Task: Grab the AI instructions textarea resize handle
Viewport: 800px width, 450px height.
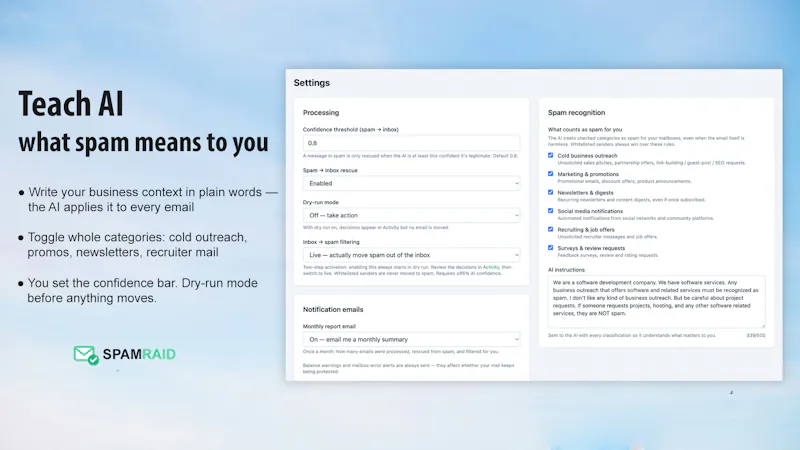Action: [763, 325]
